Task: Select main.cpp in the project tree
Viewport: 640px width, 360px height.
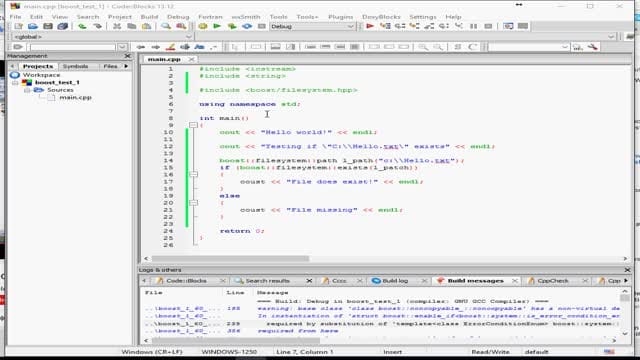Action: (x=76, y=97)
